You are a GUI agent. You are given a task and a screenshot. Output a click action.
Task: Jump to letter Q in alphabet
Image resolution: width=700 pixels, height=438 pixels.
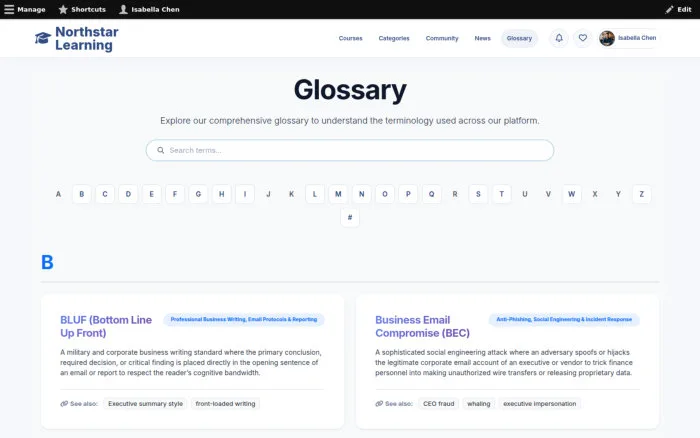(431, 194)
